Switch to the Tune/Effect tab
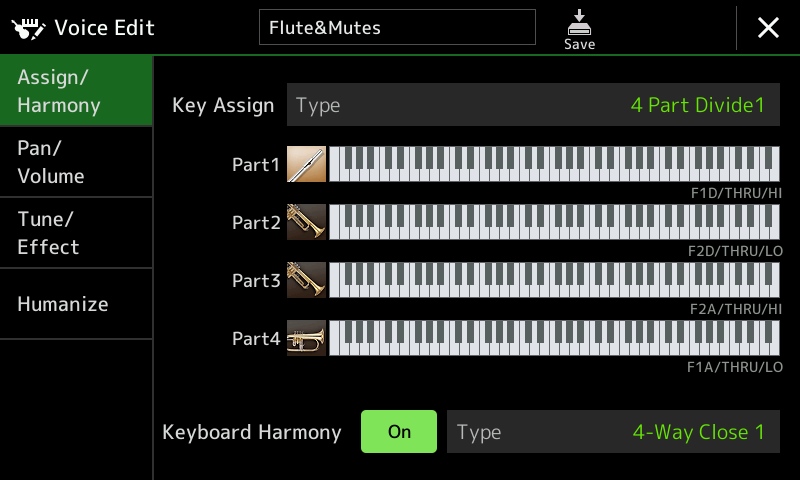Screen dimensions: 800x480 point(76,233)
